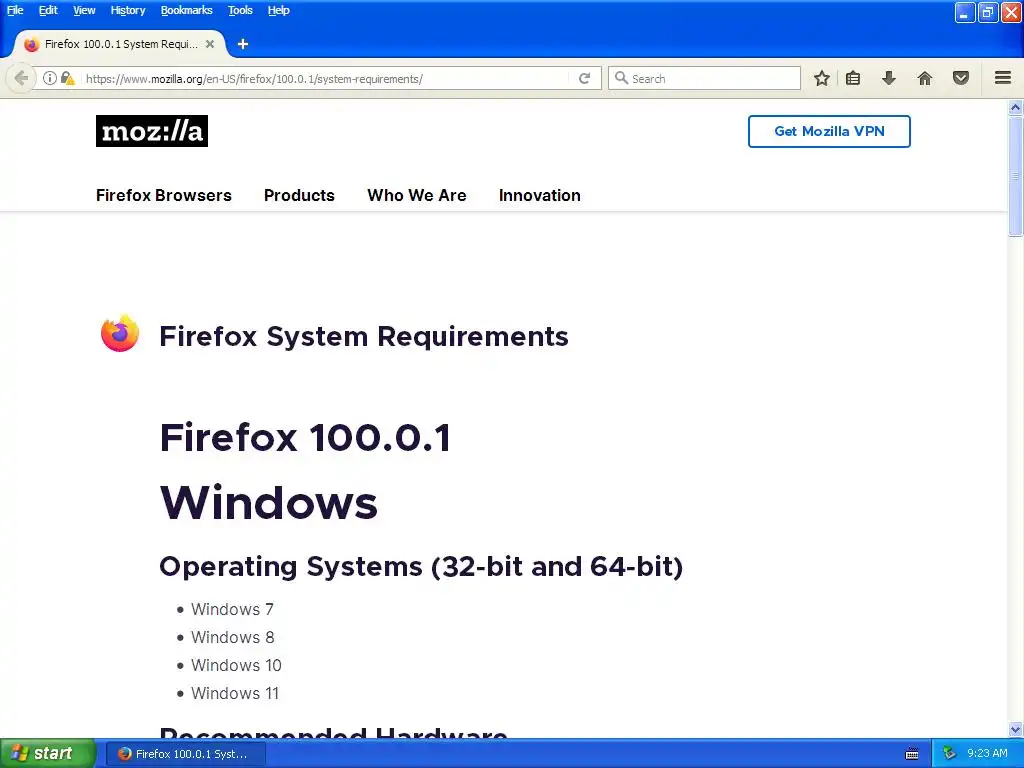Open a new tab with the plus button
Image resolution: width=1024 pixels, height=768 pixels.
243,44
